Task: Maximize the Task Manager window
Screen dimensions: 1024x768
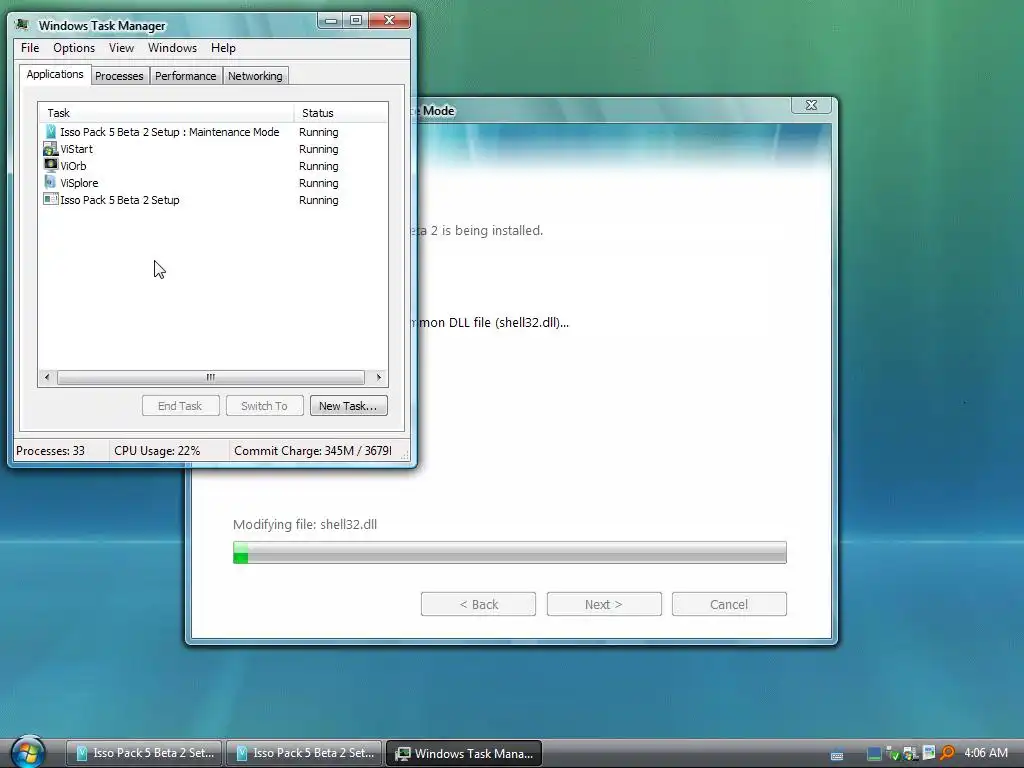Action: [x=356, y=20]
